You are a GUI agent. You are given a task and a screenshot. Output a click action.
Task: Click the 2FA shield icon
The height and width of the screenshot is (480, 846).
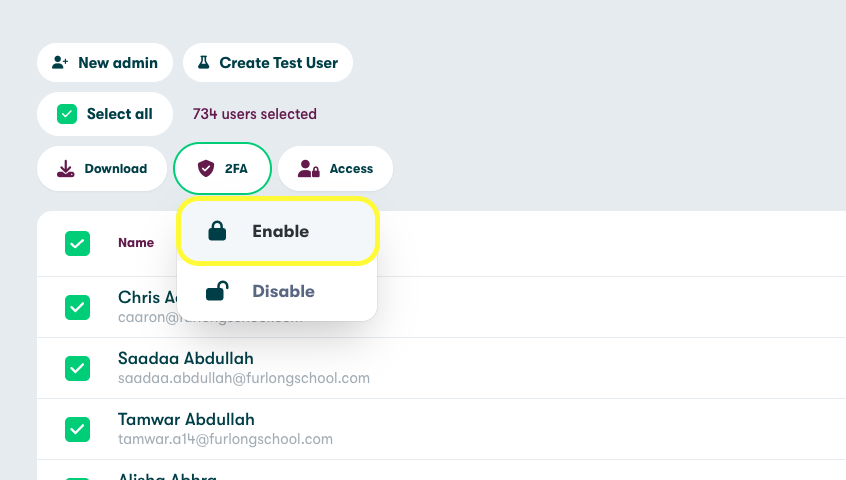tap(206, 168)
